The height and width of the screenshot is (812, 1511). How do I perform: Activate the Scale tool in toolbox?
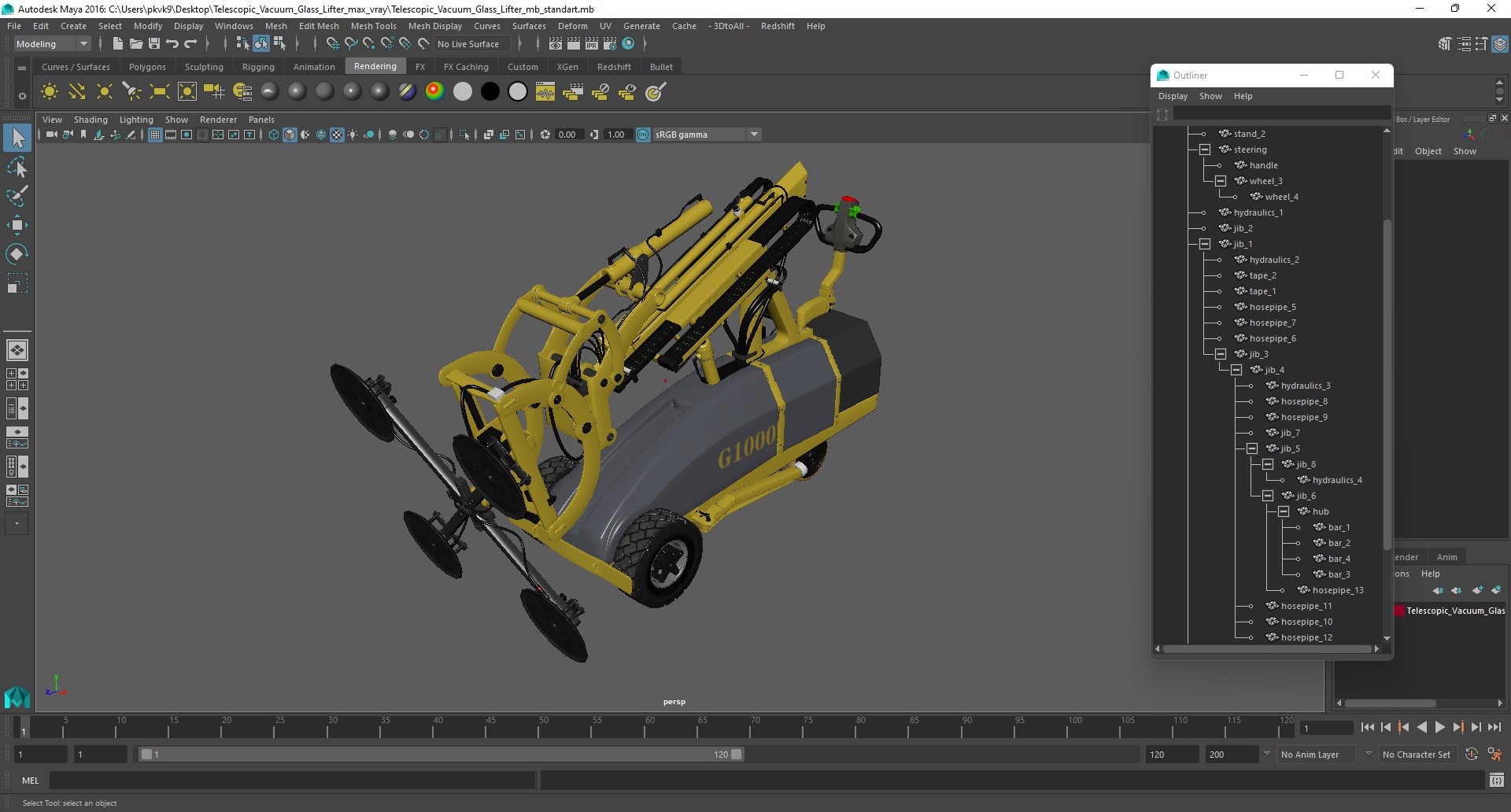pos(17,282)
